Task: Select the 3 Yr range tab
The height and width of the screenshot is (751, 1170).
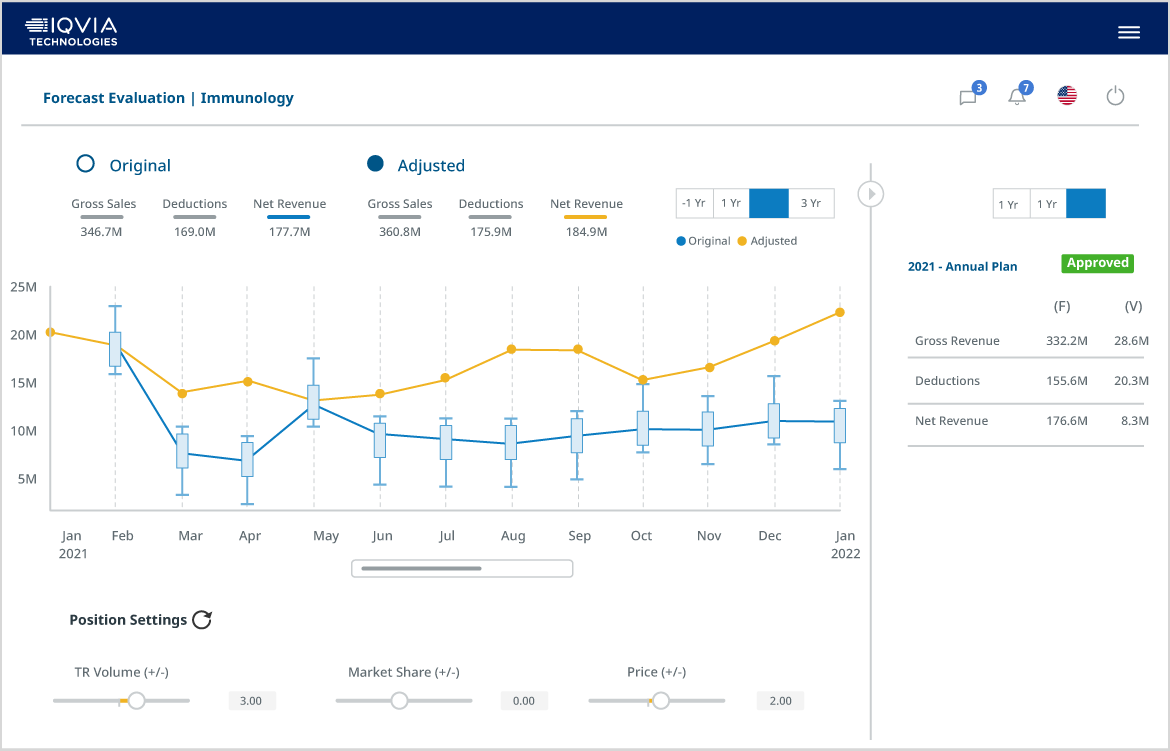Action: point(811,203)
